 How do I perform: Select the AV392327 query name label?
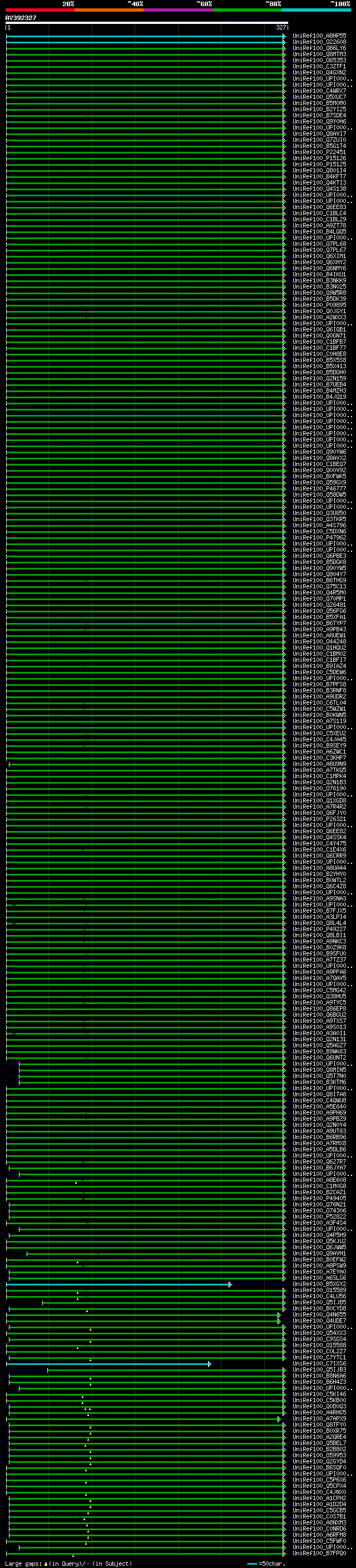21,18
